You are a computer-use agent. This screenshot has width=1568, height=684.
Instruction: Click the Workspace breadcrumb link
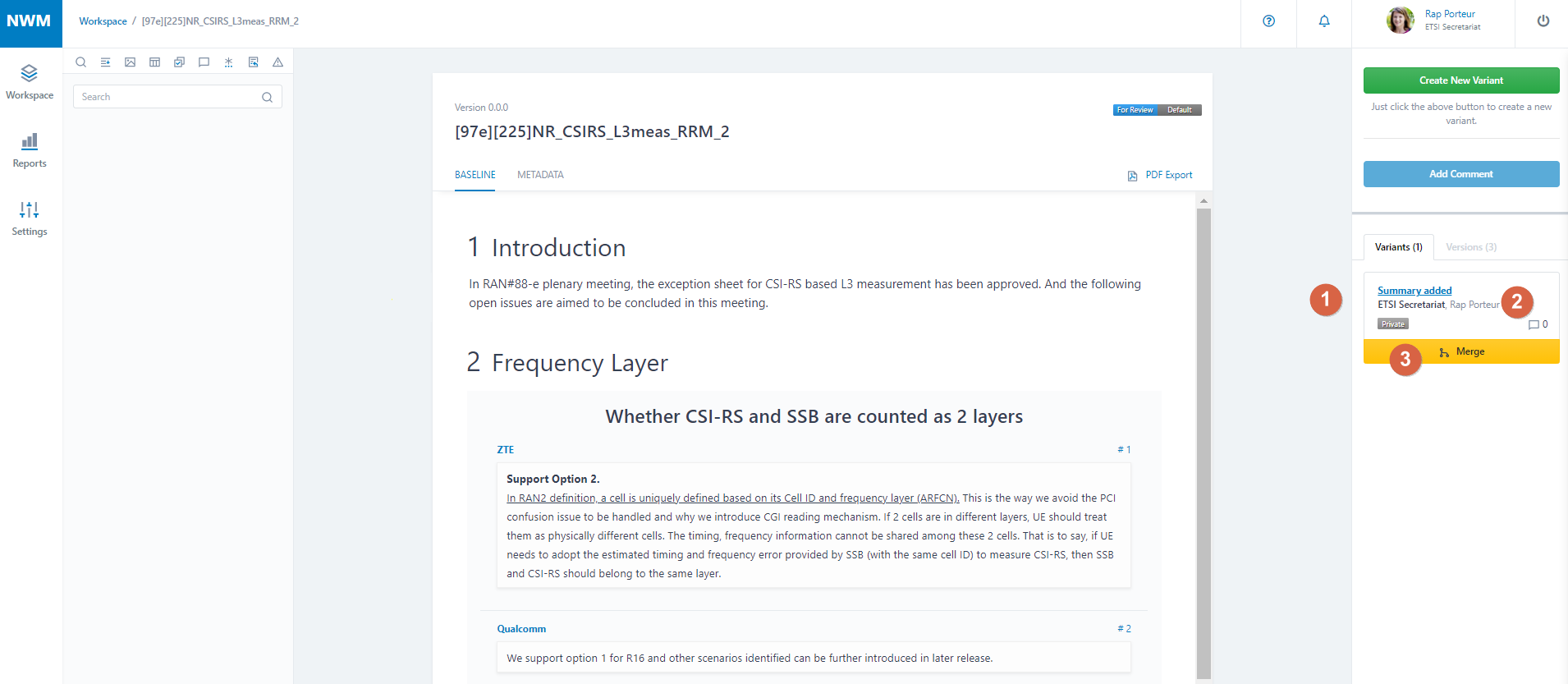tap(103, 21)
